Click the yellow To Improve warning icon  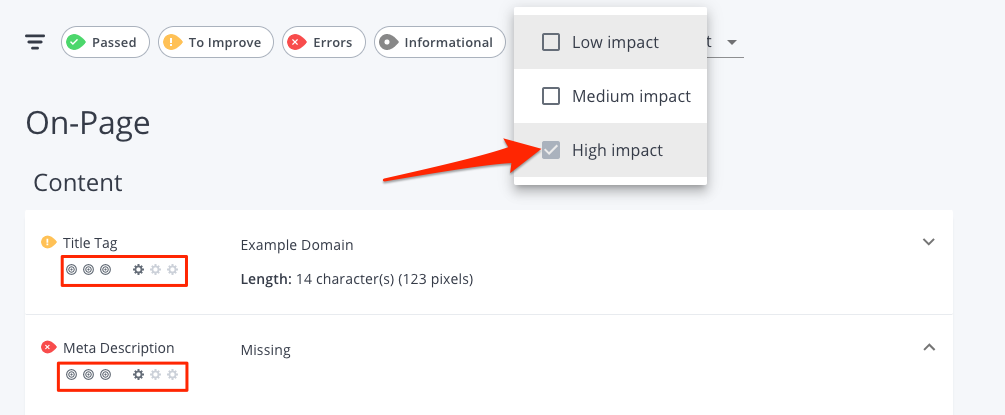[173, 42]
